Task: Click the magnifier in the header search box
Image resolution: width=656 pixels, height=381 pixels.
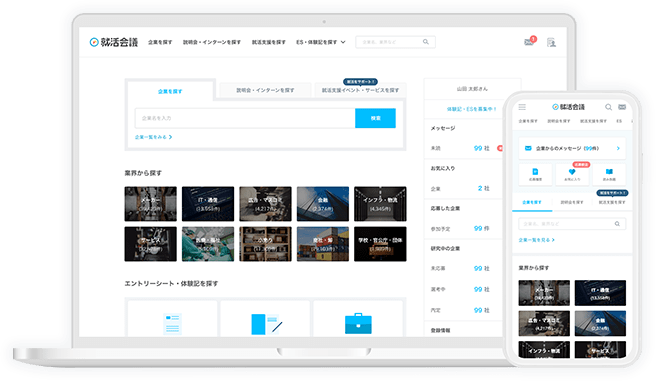Action: click(425, 42)
